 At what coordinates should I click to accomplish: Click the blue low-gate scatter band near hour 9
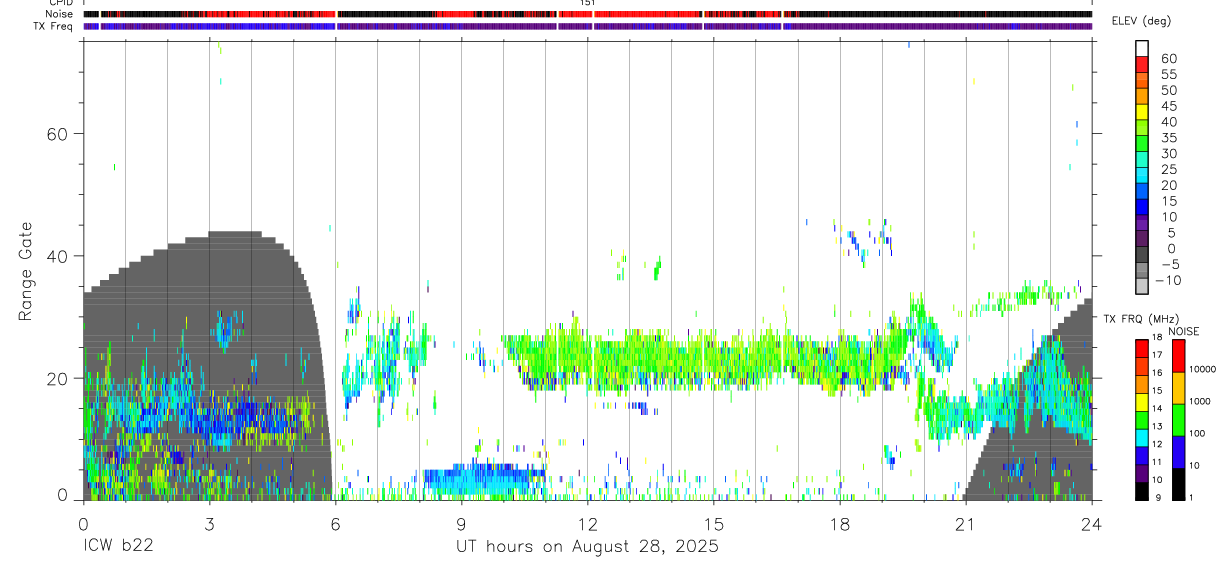click(x=485, y=480)
